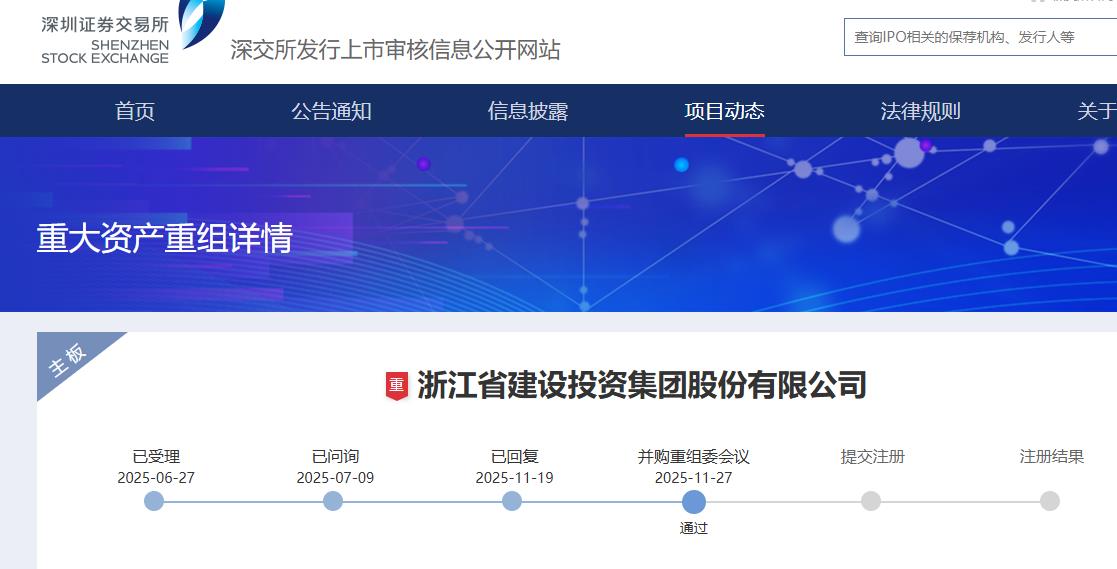Click the 已受理 stage label
This screenshot has height=569, width=1117.
pos(156,456)
